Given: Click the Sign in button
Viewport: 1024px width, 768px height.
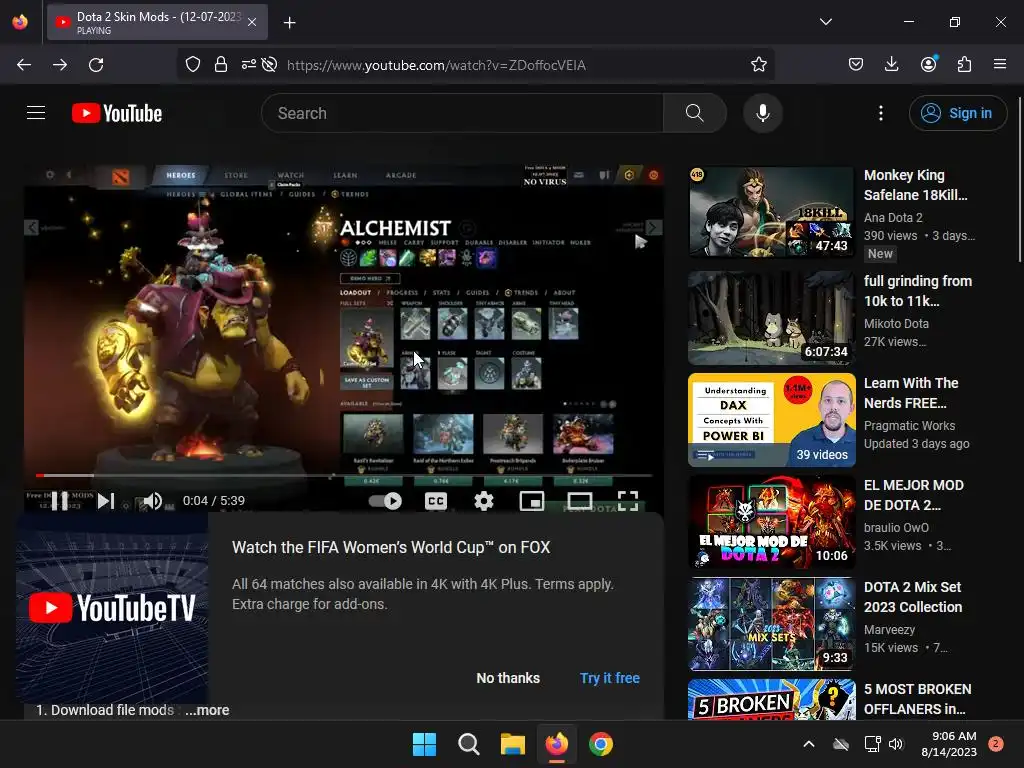Looking at the screenshot, I should [x=957, y=113].
